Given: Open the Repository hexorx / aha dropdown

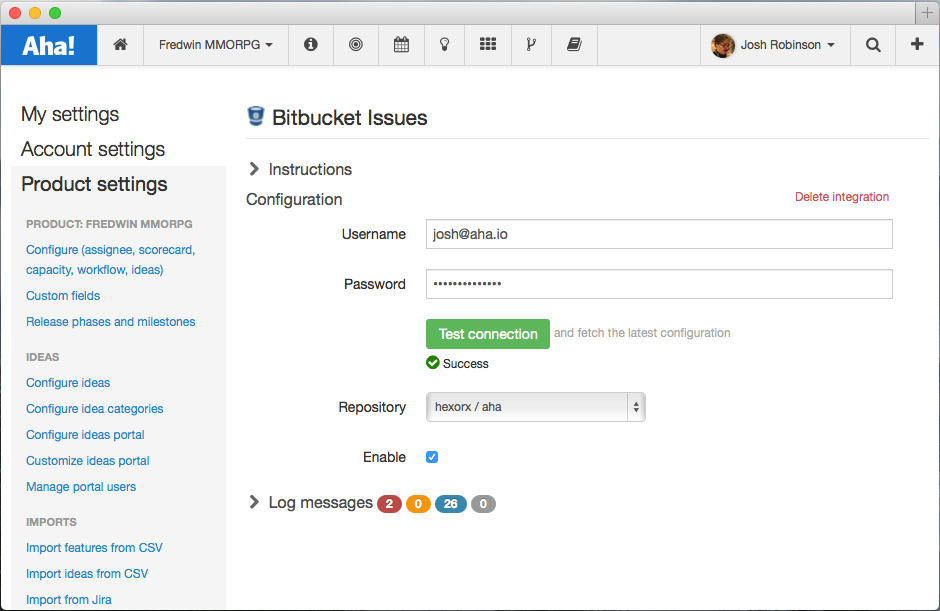Looking at the screenshot, I should coord(535,407).
